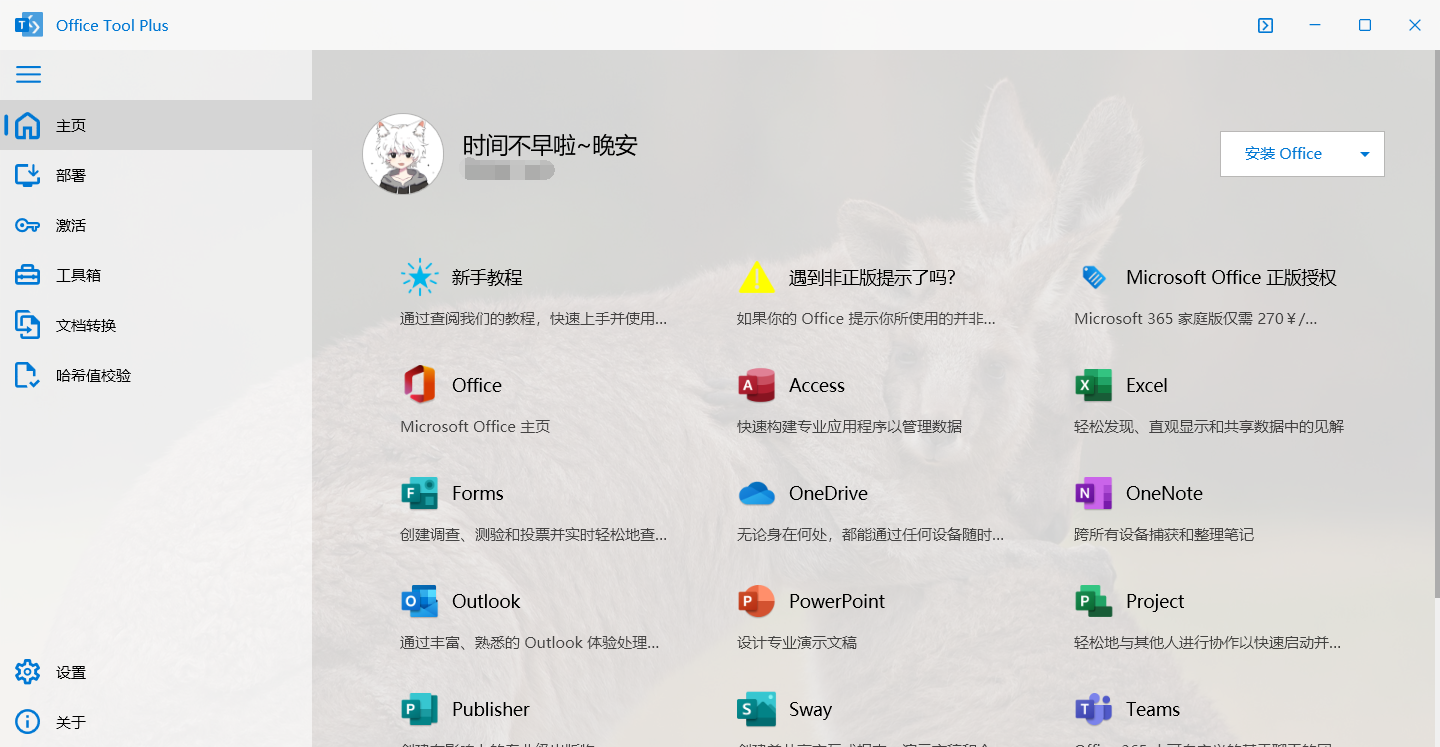Screen dimensions: 1440x747
Task: Expand the 安装 Office dropdown arrow
Action: coord(1364,154)
